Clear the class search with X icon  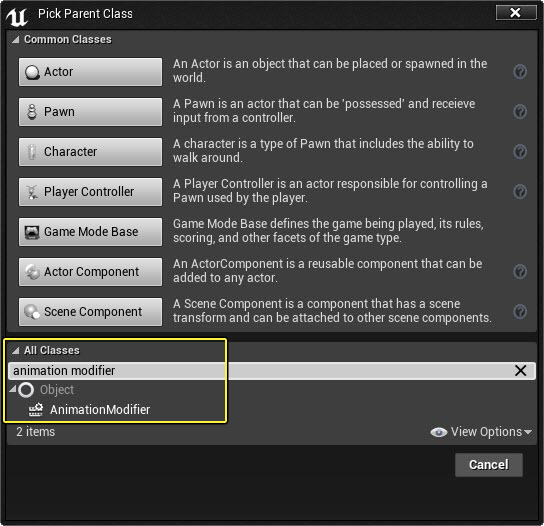520,371
